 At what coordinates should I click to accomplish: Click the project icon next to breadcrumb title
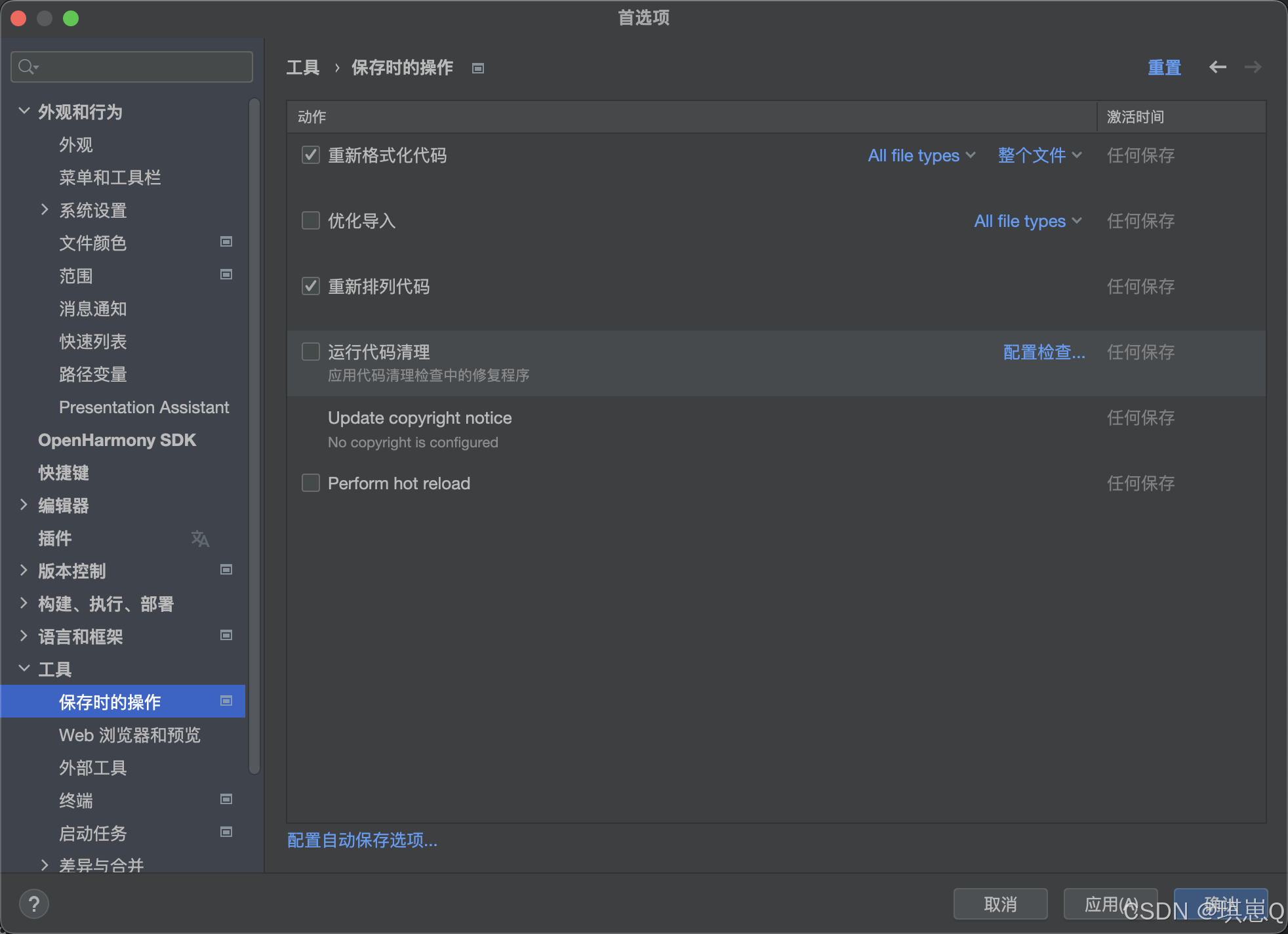click(478, 68)
